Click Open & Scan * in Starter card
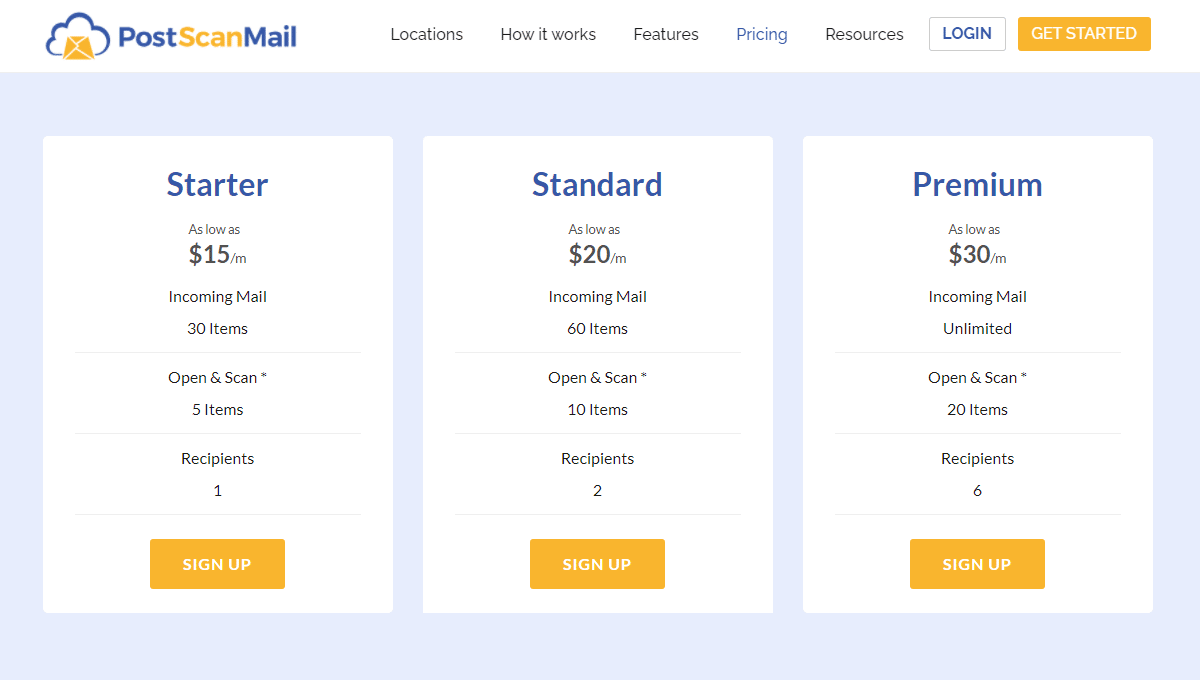The width and height of the screenshot is (1200, 680). 217,377
